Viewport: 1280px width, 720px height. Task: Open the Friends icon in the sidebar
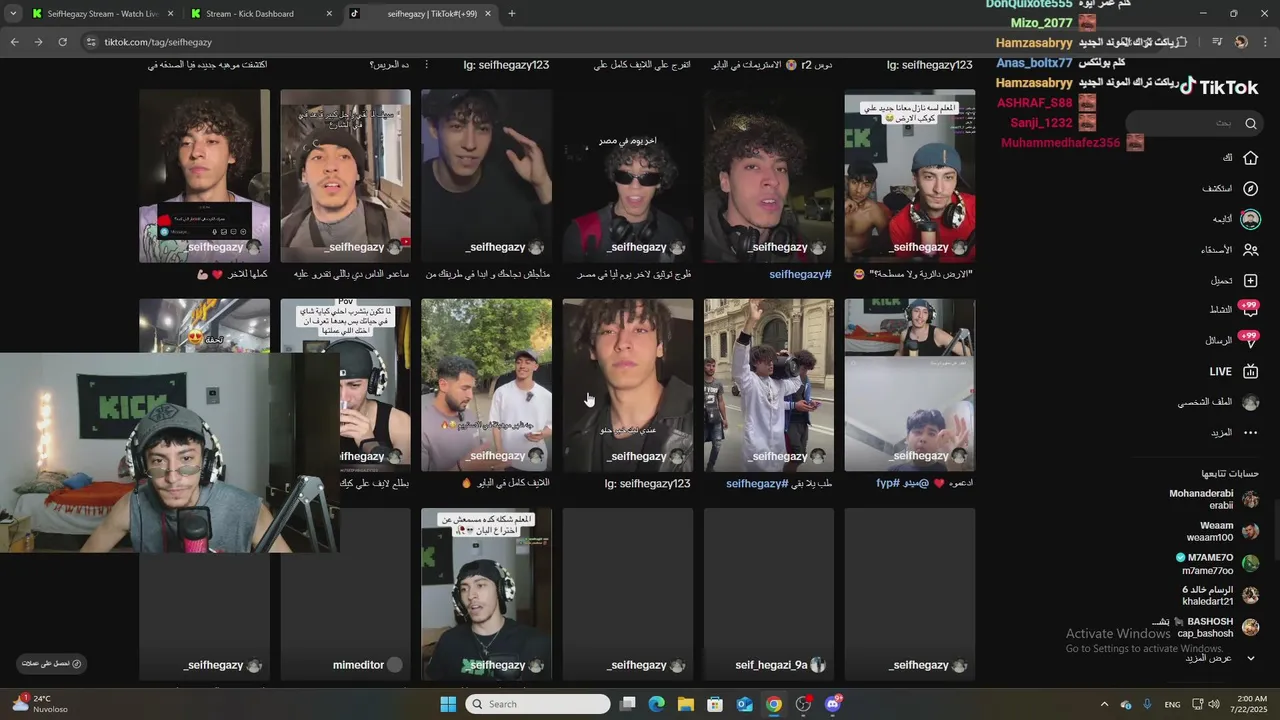pos(1250,250)
